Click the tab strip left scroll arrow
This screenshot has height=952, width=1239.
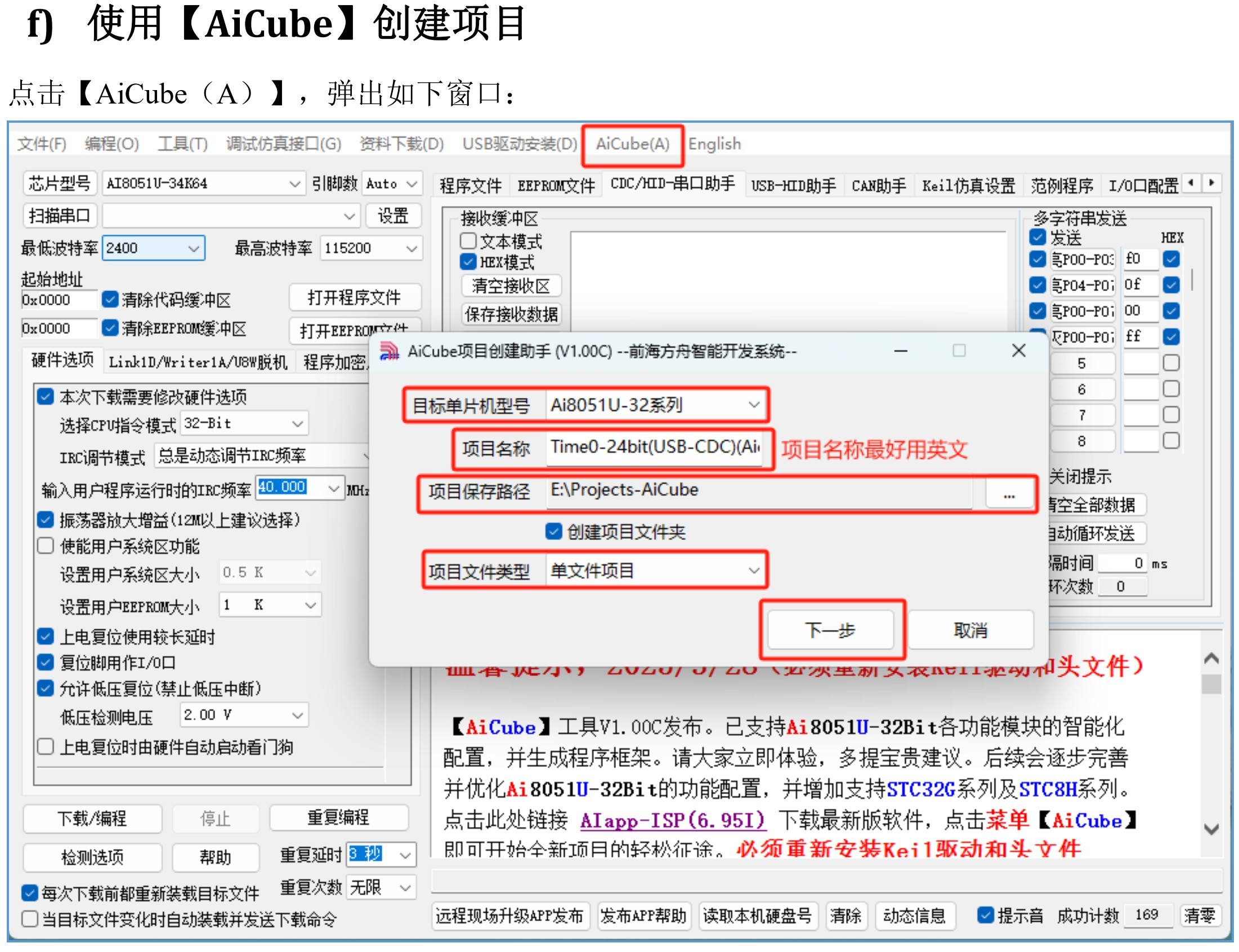pyautogui.click(x=1191, y=183)
